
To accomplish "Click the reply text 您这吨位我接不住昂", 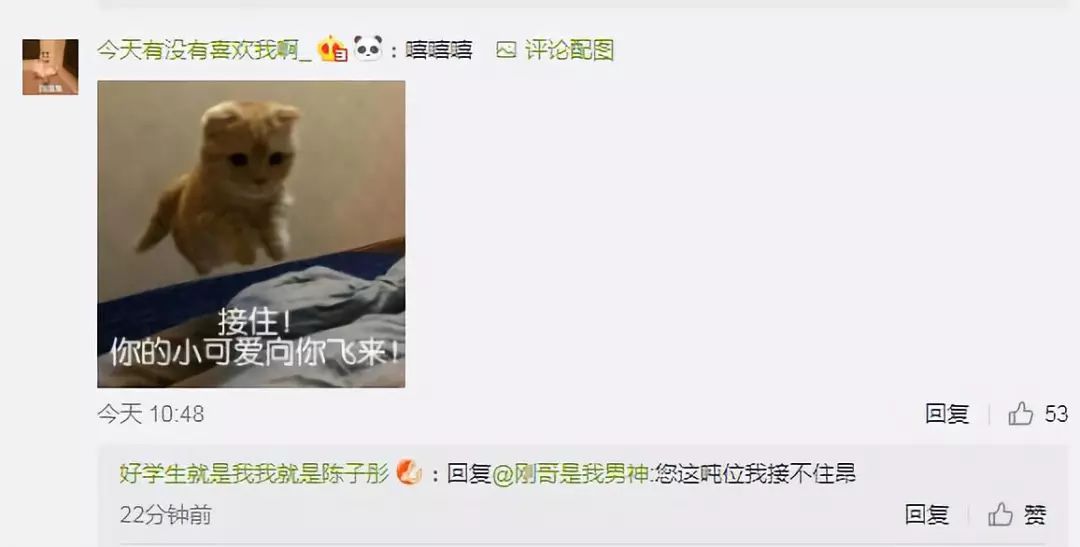I will [756, 474].
